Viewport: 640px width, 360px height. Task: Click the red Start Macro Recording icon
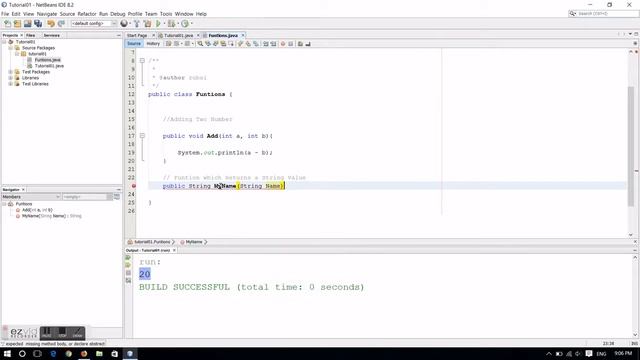click(x=283, y=44)
